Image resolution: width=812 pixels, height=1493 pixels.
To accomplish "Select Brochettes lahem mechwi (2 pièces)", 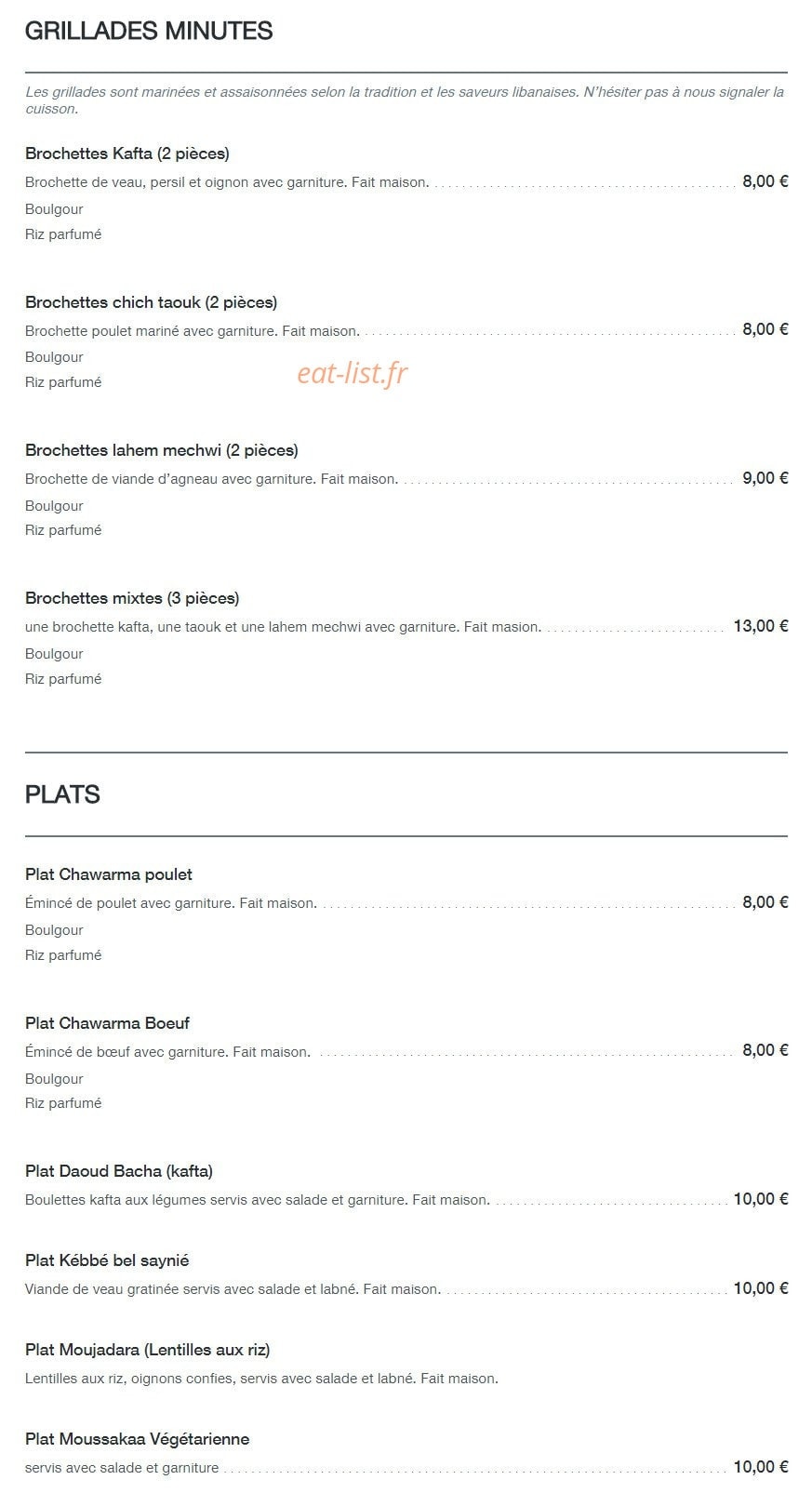I will [162, 450].
